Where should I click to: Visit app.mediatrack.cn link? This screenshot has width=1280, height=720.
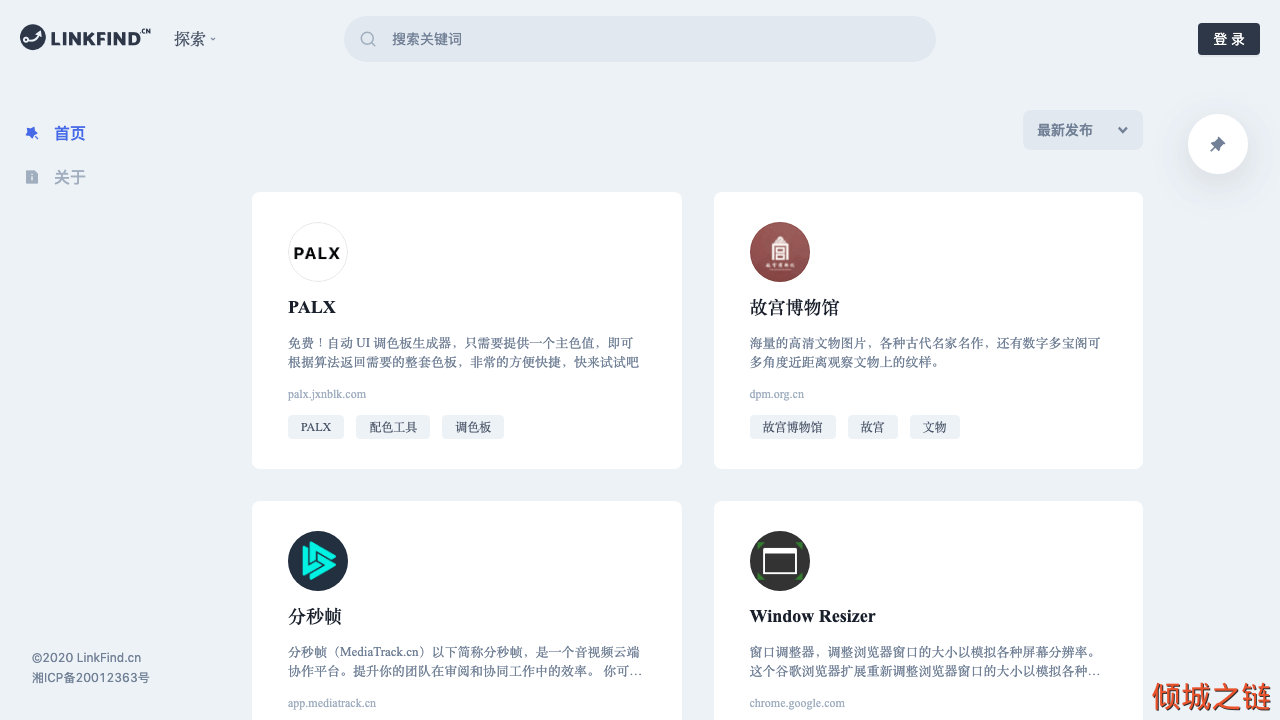click(332, 703)
